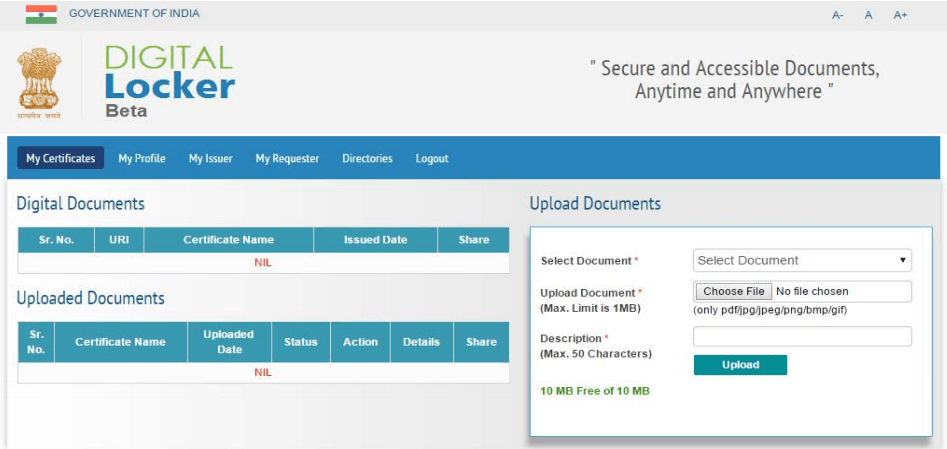This screenshot has height=449, width=947.
Task: Click the green Upload button
Action: point(740,365)
